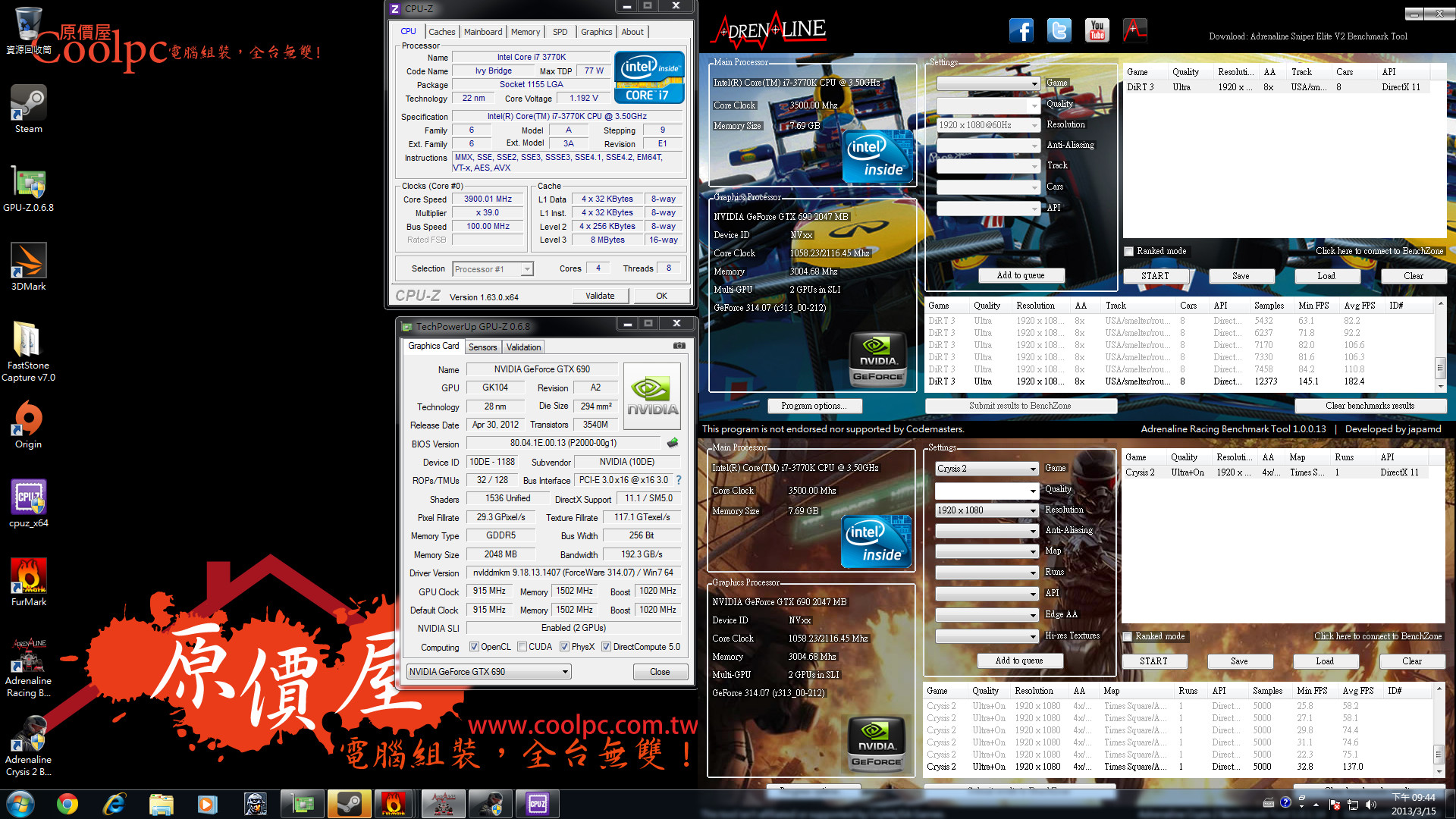The image size is (1456, 819).
Task: Open the Recycle Bin on the desktop
Action: pyautogui.click(x=29, y=30)
